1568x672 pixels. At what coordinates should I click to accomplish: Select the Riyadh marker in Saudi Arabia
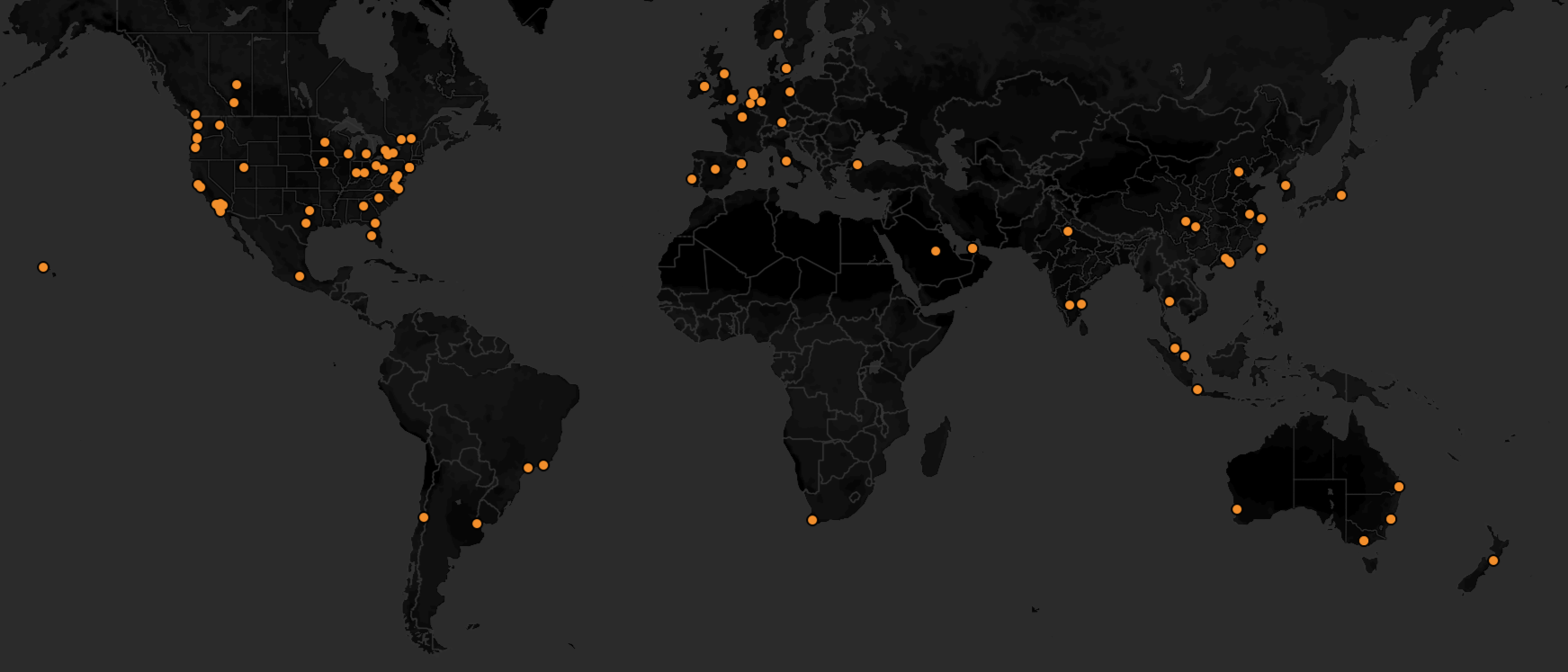click(x=936, y=251)
